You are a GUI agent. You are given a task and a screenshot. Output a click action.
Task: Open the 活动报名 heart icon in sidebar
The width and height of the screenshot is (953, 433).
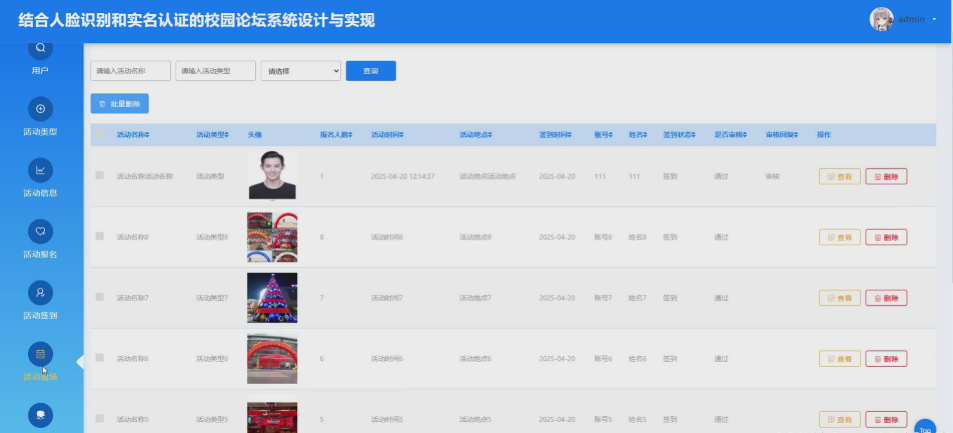(40, 232)
